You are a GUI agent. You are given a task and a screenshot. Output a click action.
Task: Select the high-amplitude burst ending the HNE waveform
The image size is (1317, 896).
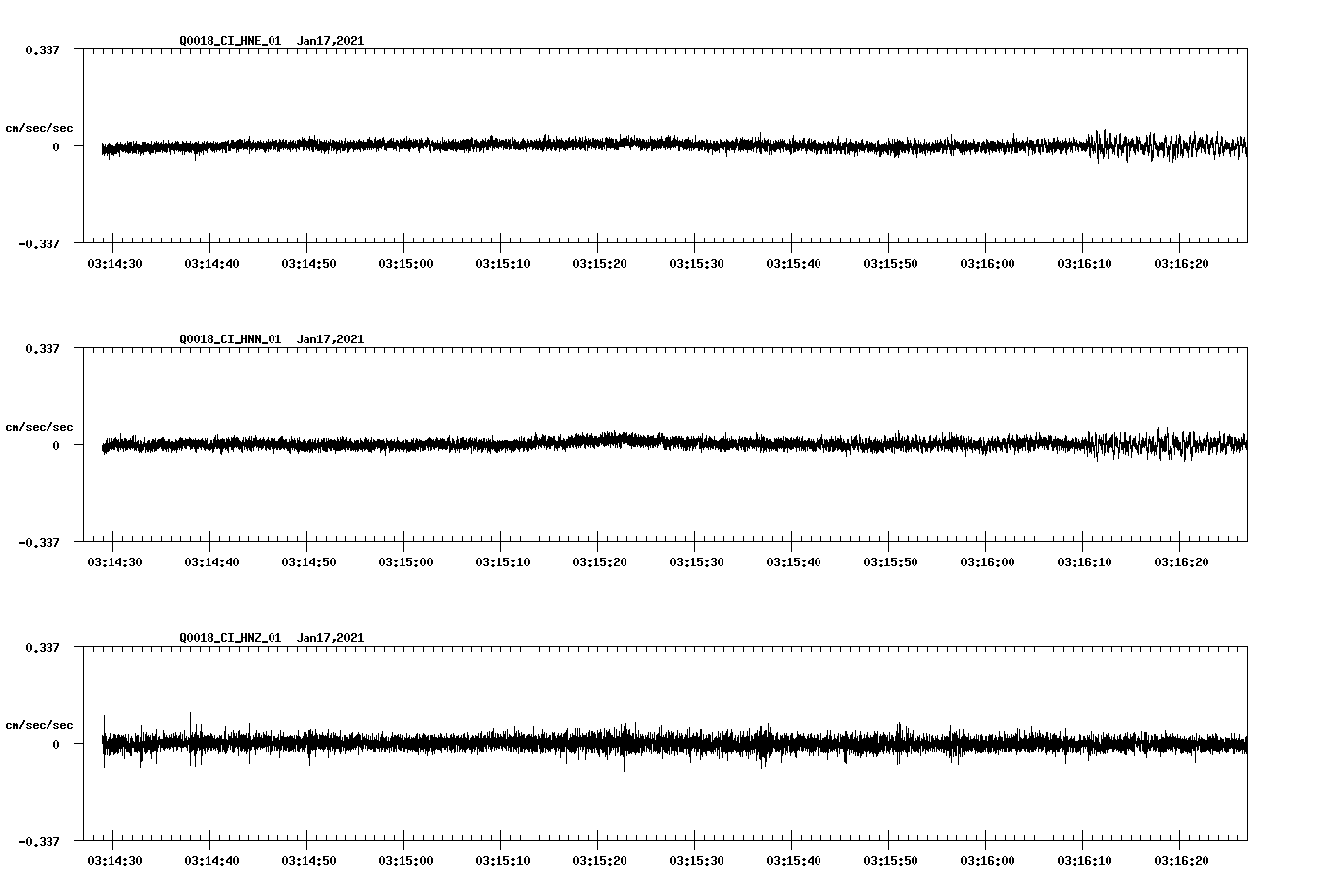pyautogui.click(x=1164, y=147)
